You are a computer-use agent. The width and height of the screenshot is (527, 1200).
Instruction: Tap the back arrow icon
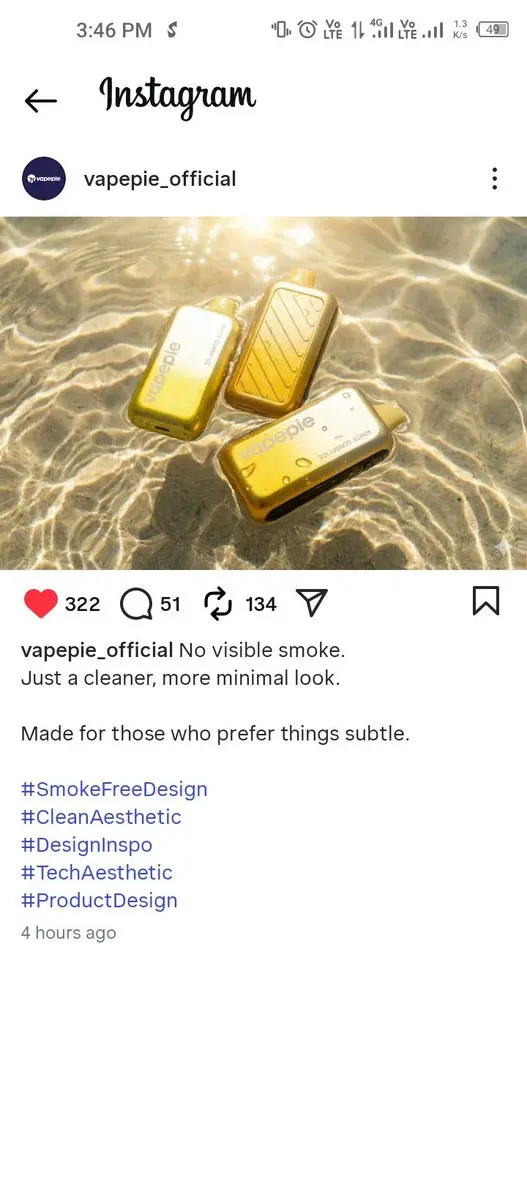coord(41,100)
